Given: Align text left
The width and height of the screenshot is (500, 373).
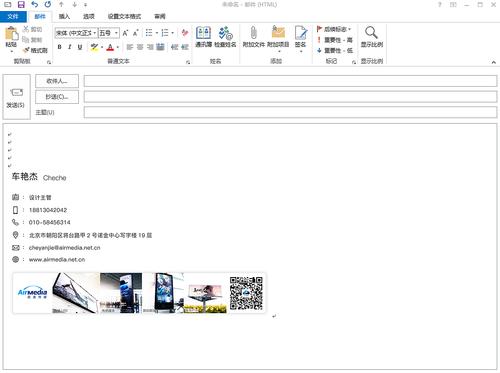Looking at the screenshot, I should click(130, 47).
